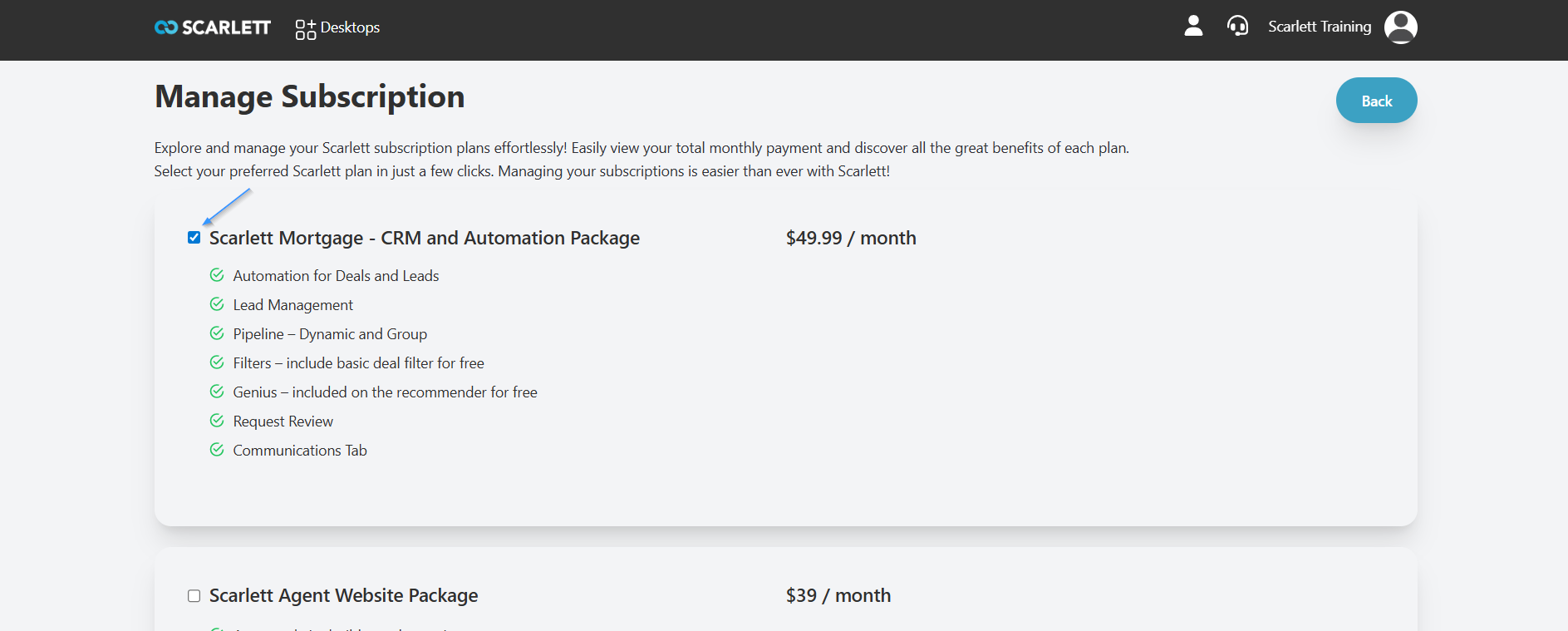
Task: Click checkmark icon beside Request Review
Action: [x=217, y=421]
